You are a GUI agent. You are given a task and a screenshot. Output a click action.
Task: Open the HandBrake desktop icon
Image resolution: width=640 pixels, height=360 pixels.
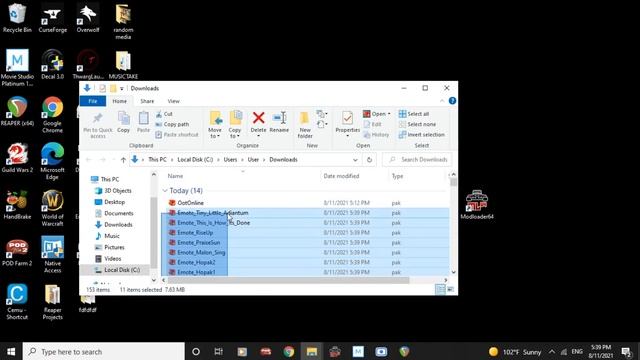[x=17, y=205]
